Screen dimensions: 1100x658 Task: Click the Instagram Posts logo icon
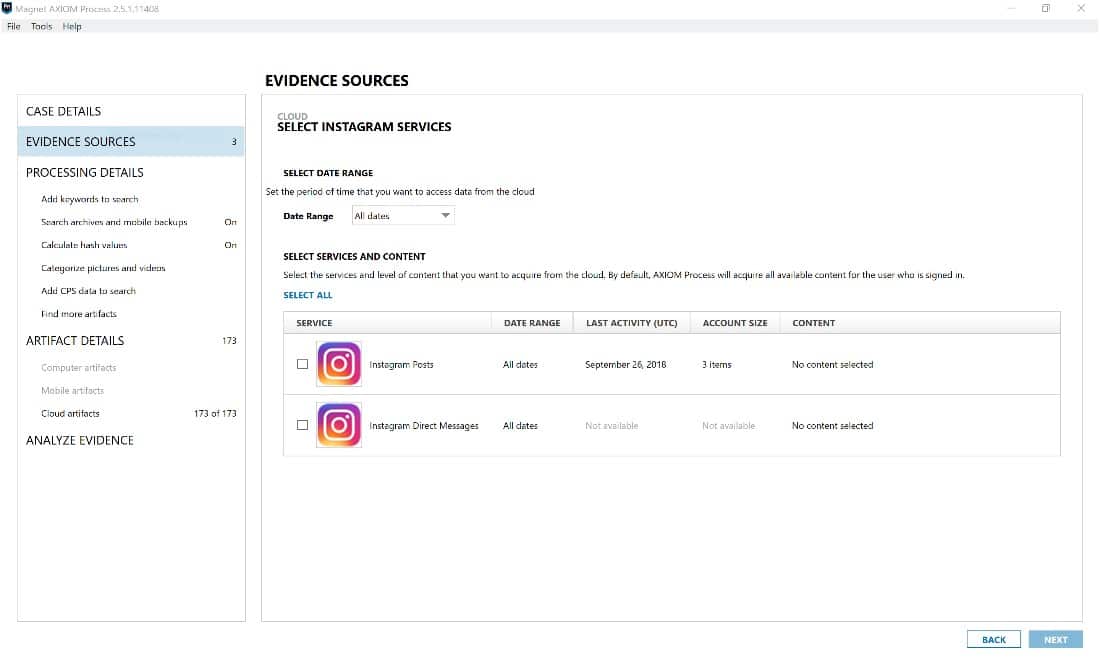coord(339,364)
